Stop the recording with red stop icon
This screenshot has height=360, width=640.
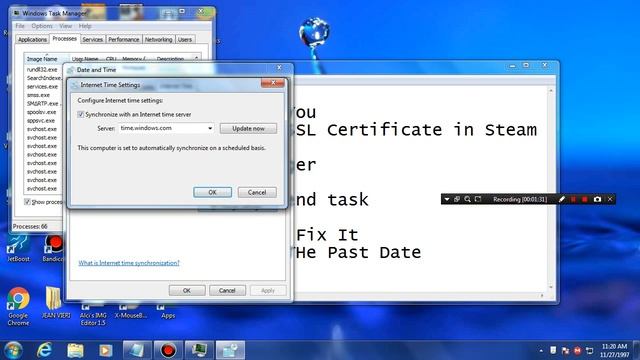[x=585, y=199]
